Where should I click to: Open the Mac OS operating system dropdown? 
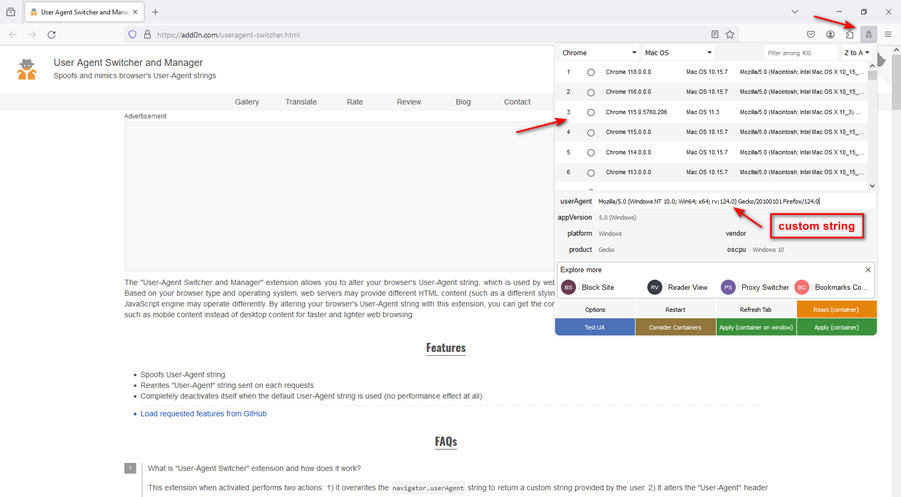tap(677, 52)
